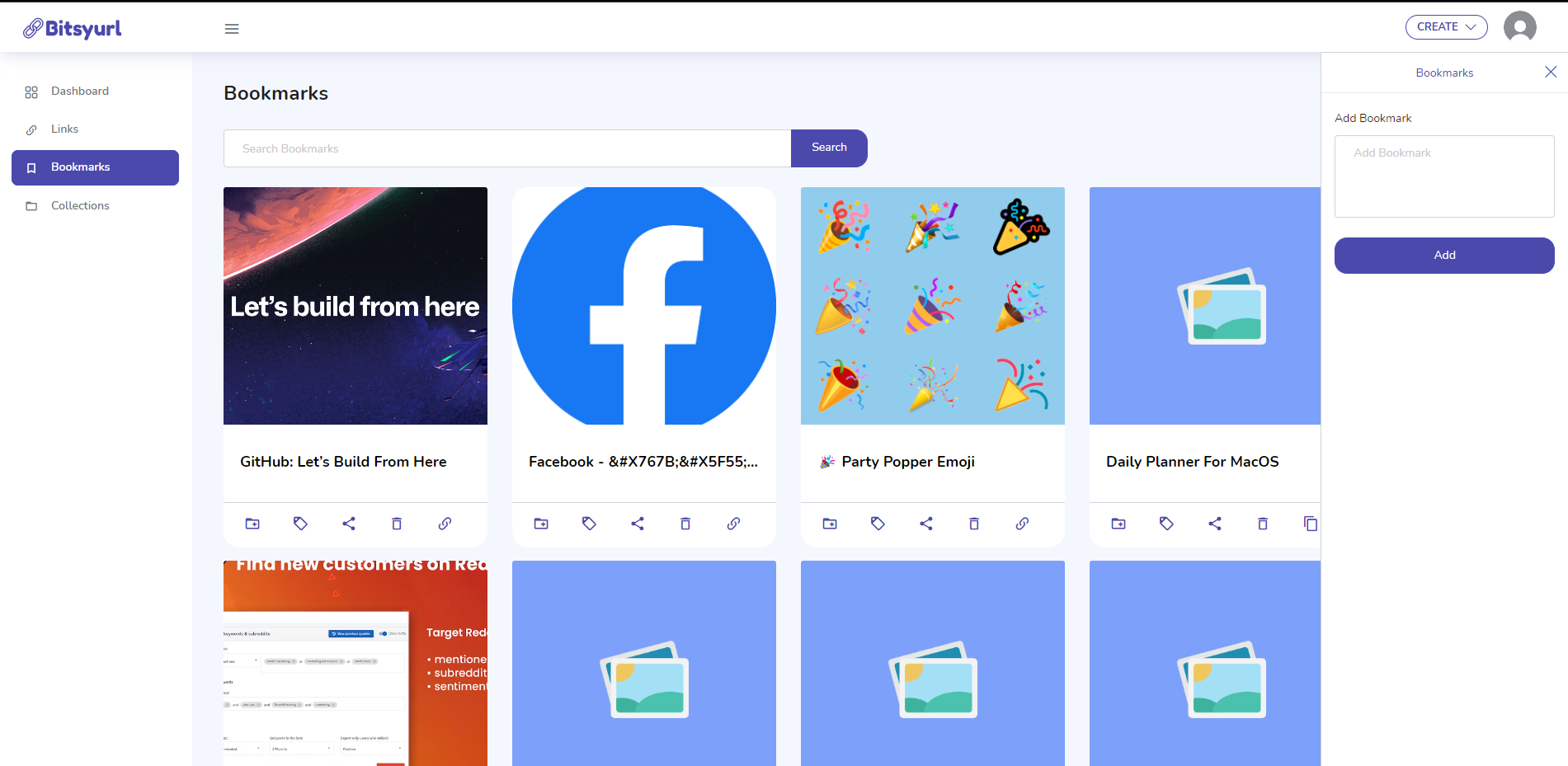Viewport: 1568px width, 766px height.
Task: Add Facebook bookmark to a collection
Action: (541, 524)
